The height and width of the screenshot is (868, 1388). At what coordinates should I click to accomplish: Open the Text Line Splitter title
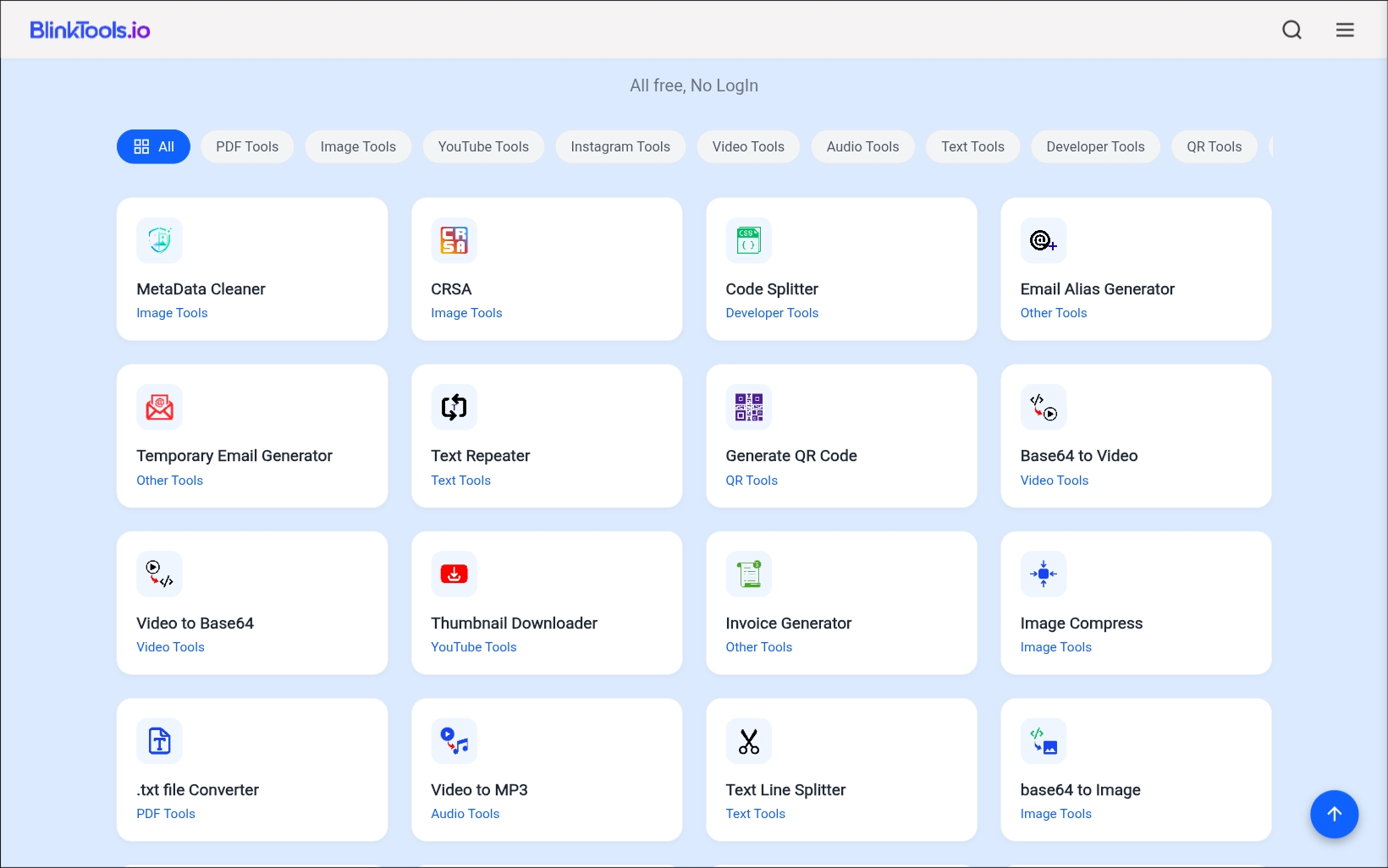point(785,790)
